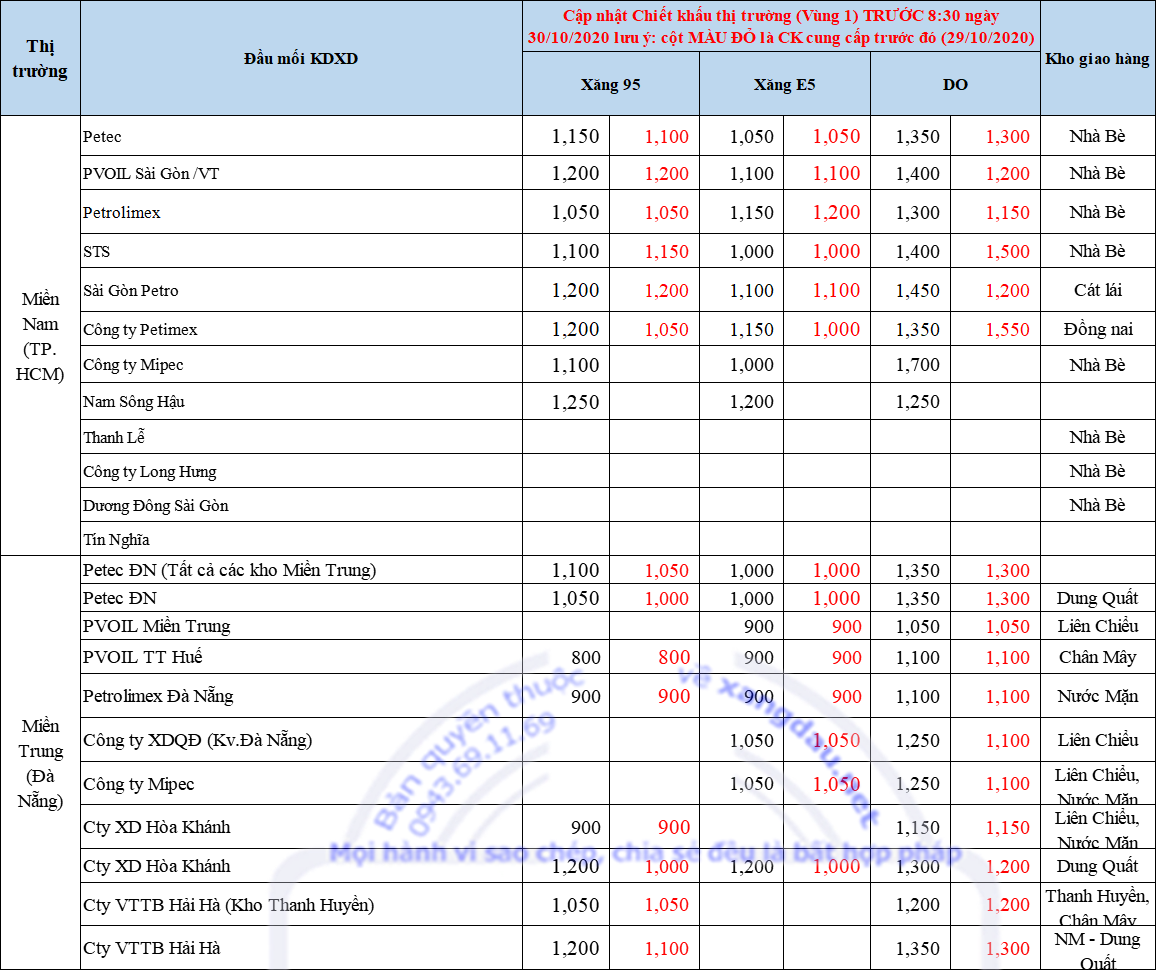Click the 'Petrolimex' name cell
This screenshot has height=970, width=1156.
301,212
